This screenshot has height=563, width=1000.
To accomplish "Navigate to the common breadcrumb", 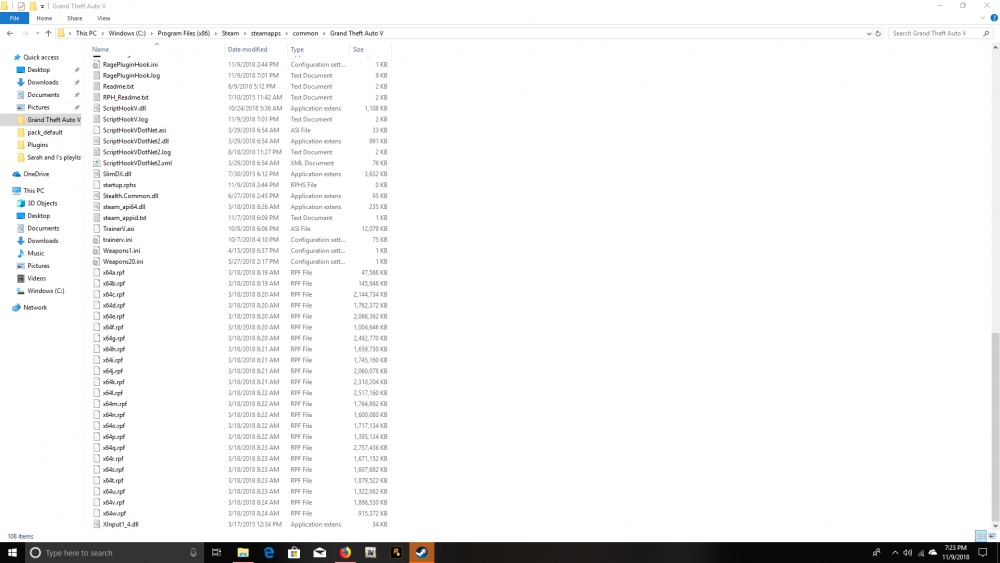I will click(305, 33).
